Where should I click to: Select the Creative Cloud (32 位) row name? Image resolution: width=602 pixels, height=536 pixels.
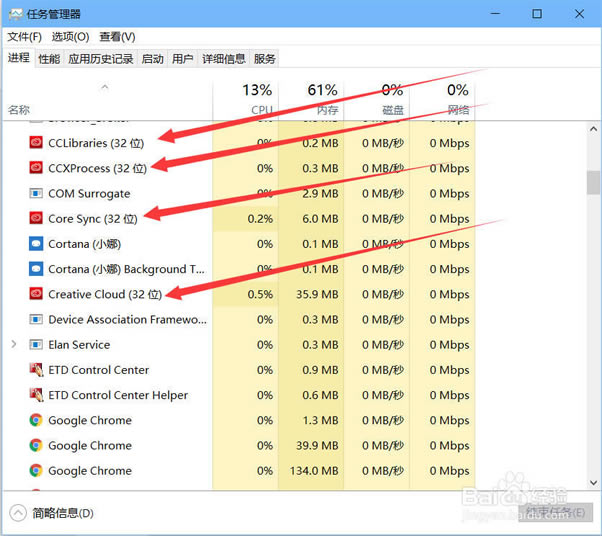coord(105,294)
